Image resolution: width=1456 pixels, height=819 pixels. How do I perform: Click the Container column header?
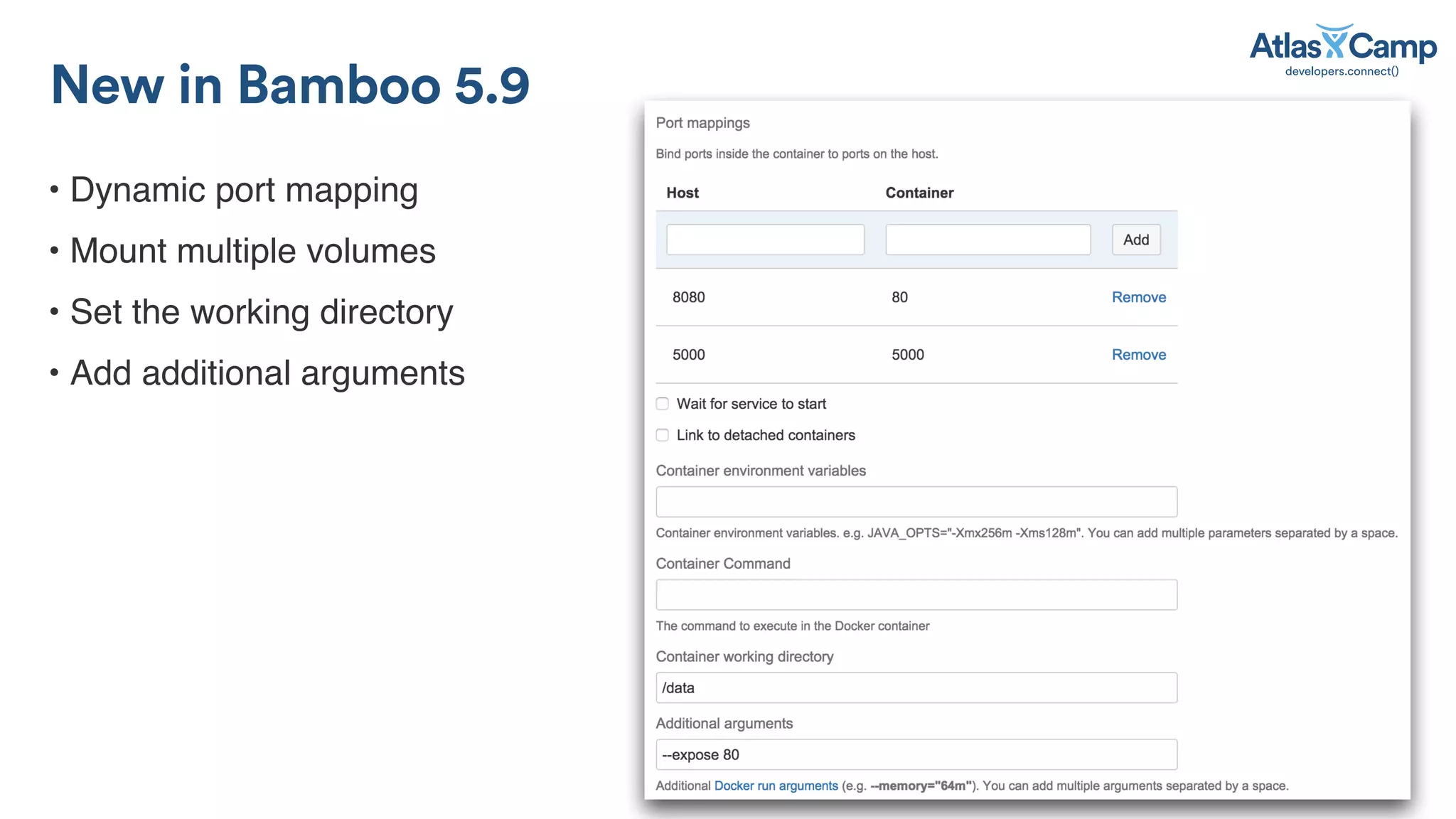point(919,193)
